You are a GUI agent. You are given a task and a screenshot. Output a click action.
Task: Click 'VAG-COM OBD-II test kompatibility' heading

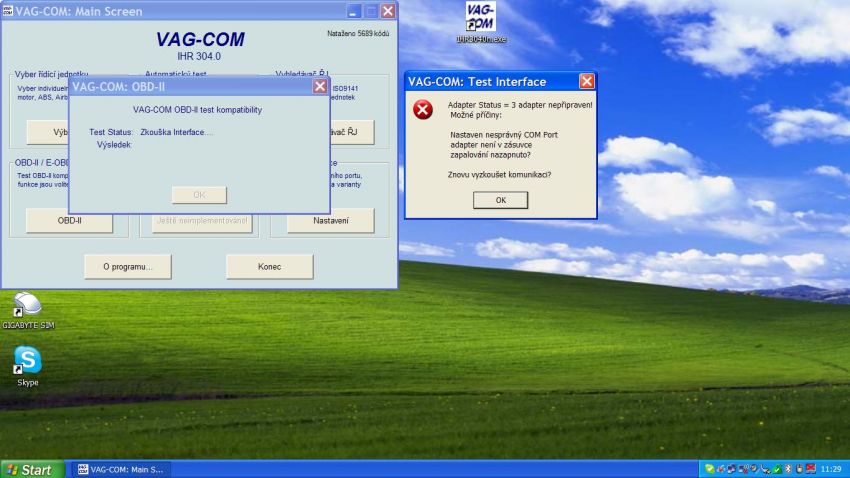(x=197, y=110)
